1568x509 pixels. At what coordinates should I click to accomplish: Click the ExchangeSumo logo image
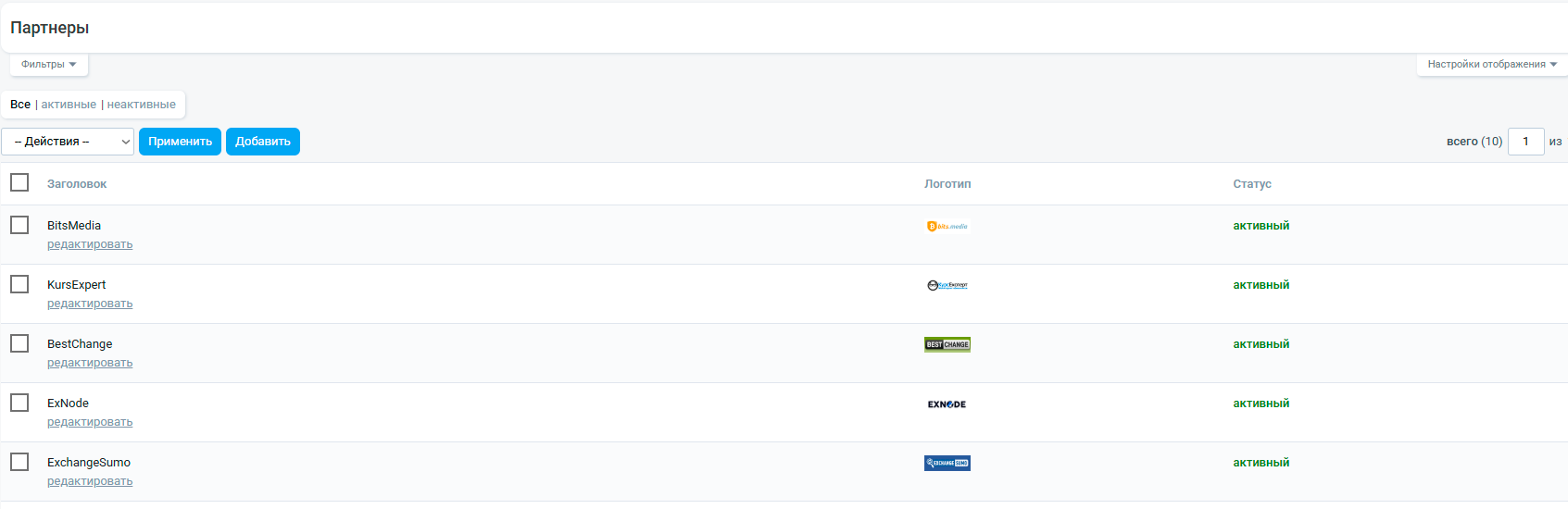(x=947, y=463)
